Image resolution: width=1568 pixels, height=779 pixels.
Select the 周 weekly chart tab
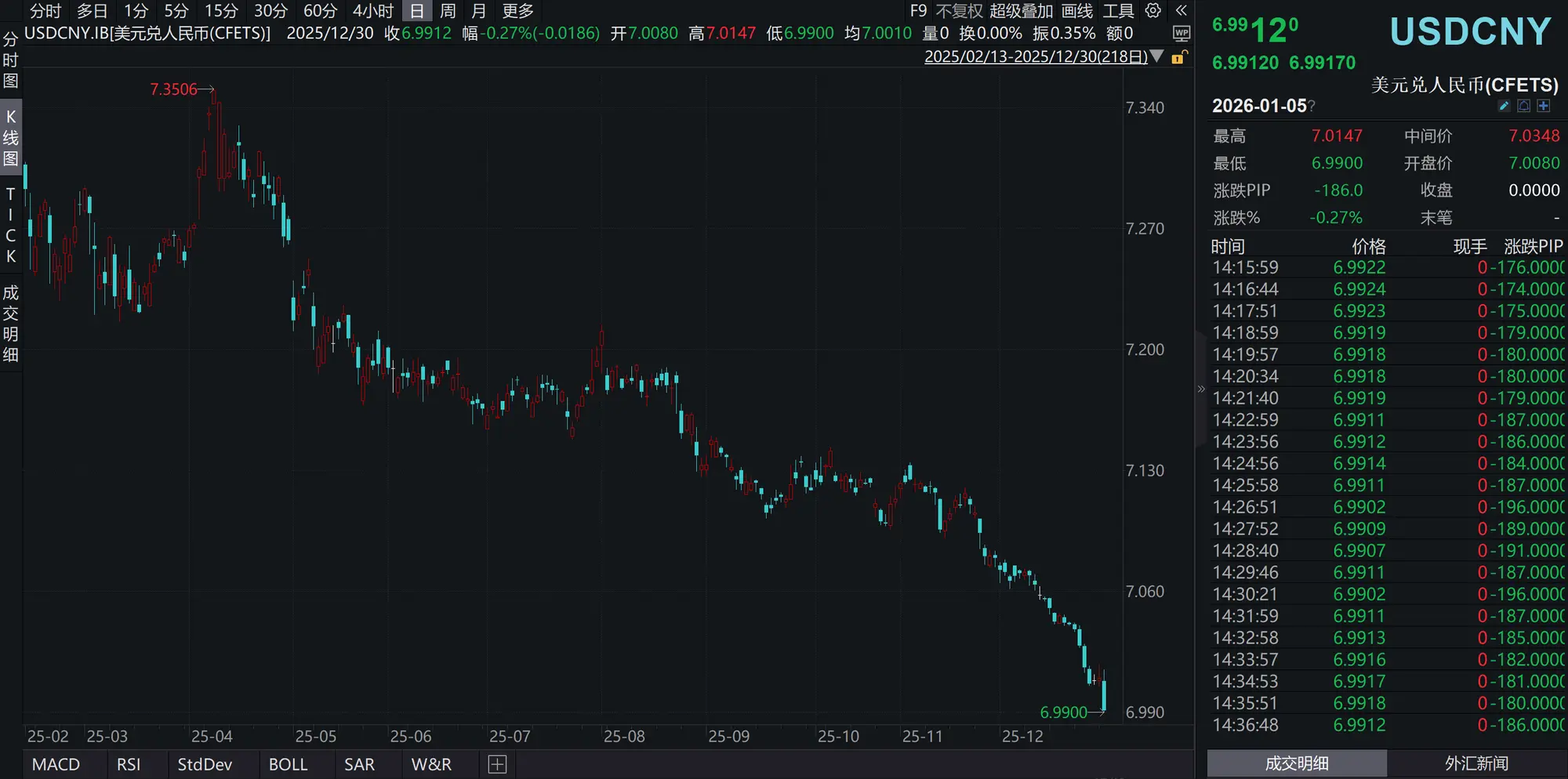point(446,12)
